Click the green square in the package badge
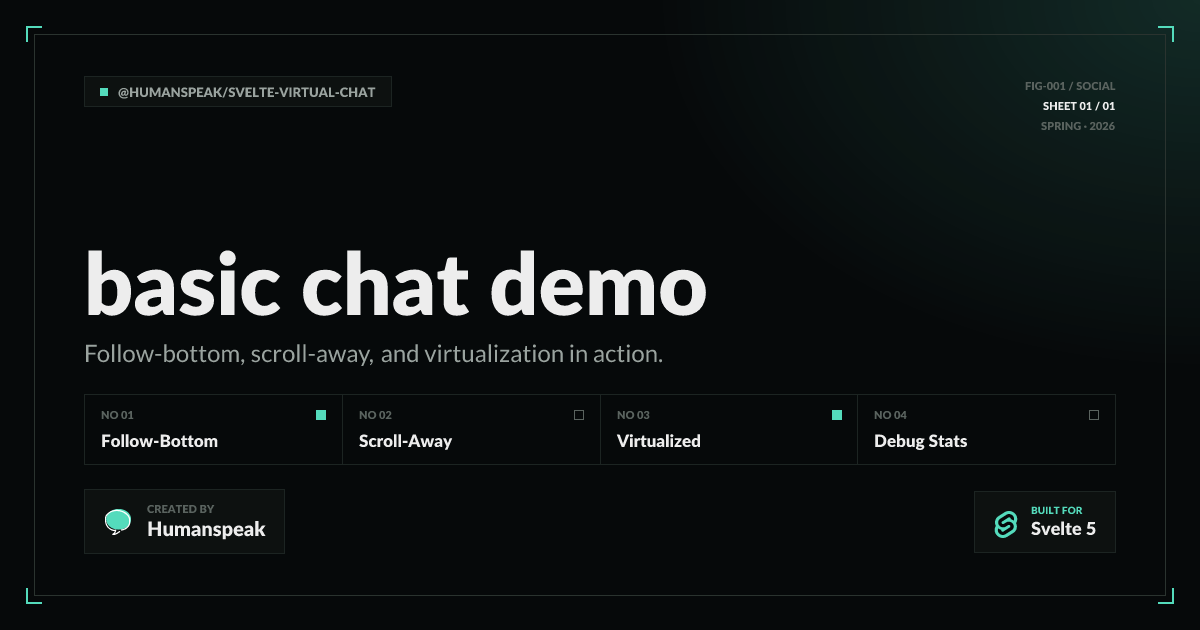The image size is (1200, 630). [x=104, y=92]
